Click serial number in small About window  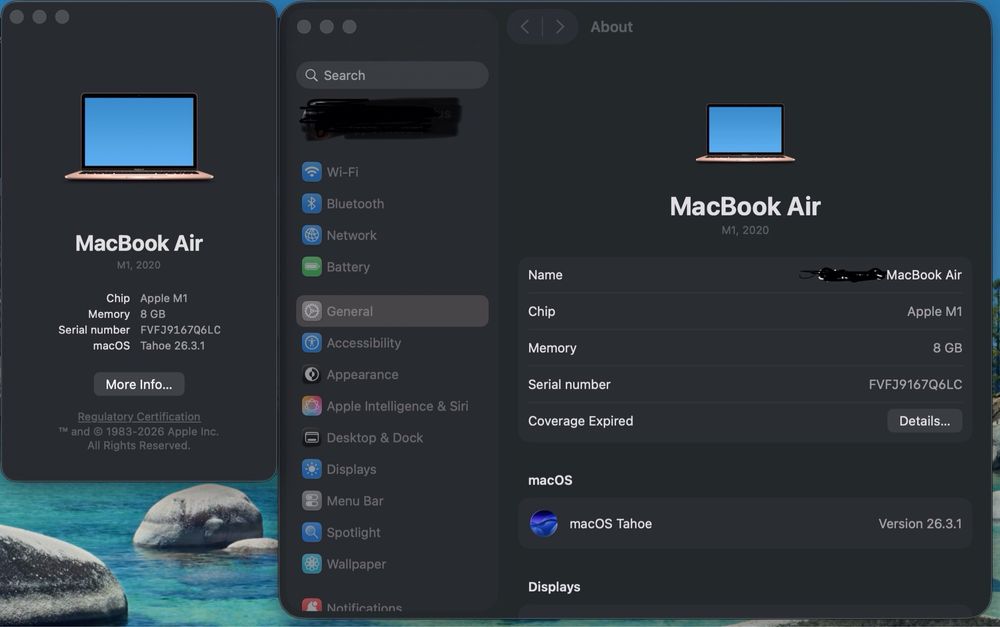[x=180, y=330]
